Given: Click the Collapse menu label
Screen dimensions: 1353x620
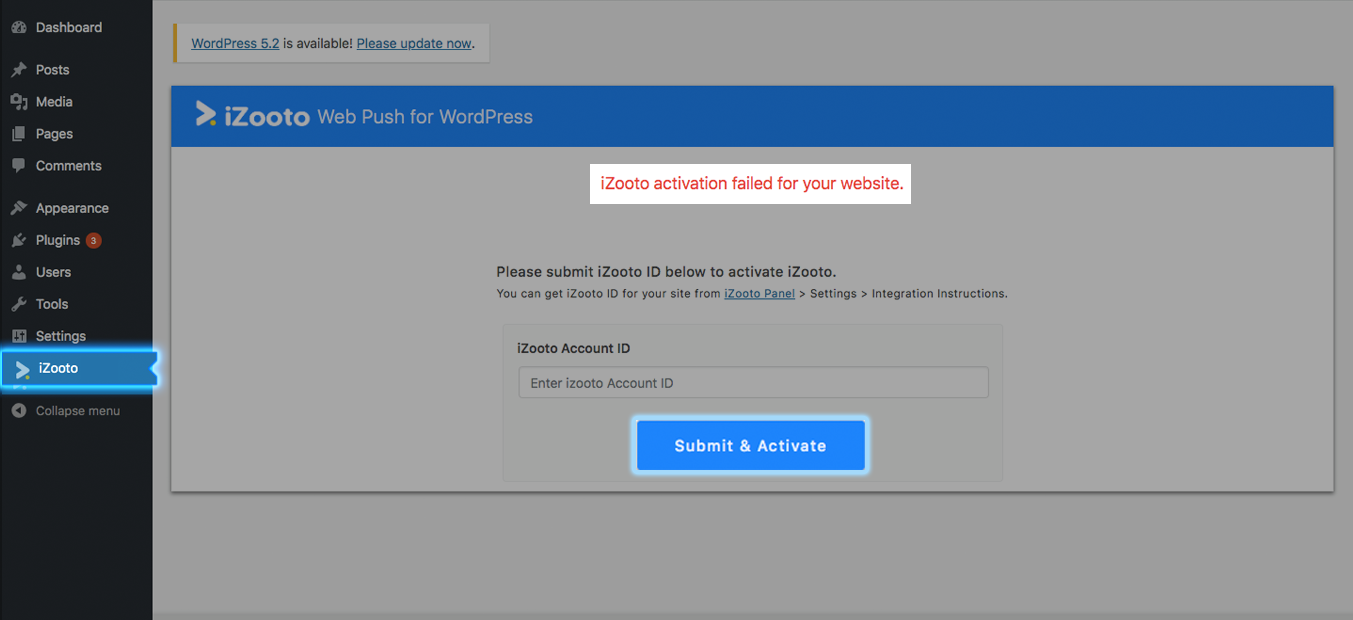Looking at the screenshot, I should click(78, 411).
